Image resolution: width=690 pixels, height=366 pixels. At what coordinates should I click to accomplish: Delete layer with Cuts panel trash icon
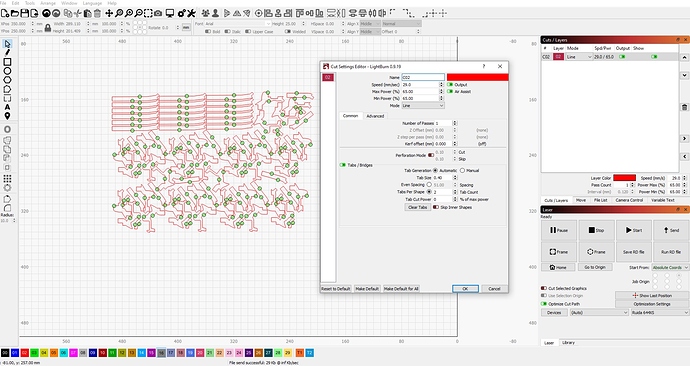[x=684, y=107]
